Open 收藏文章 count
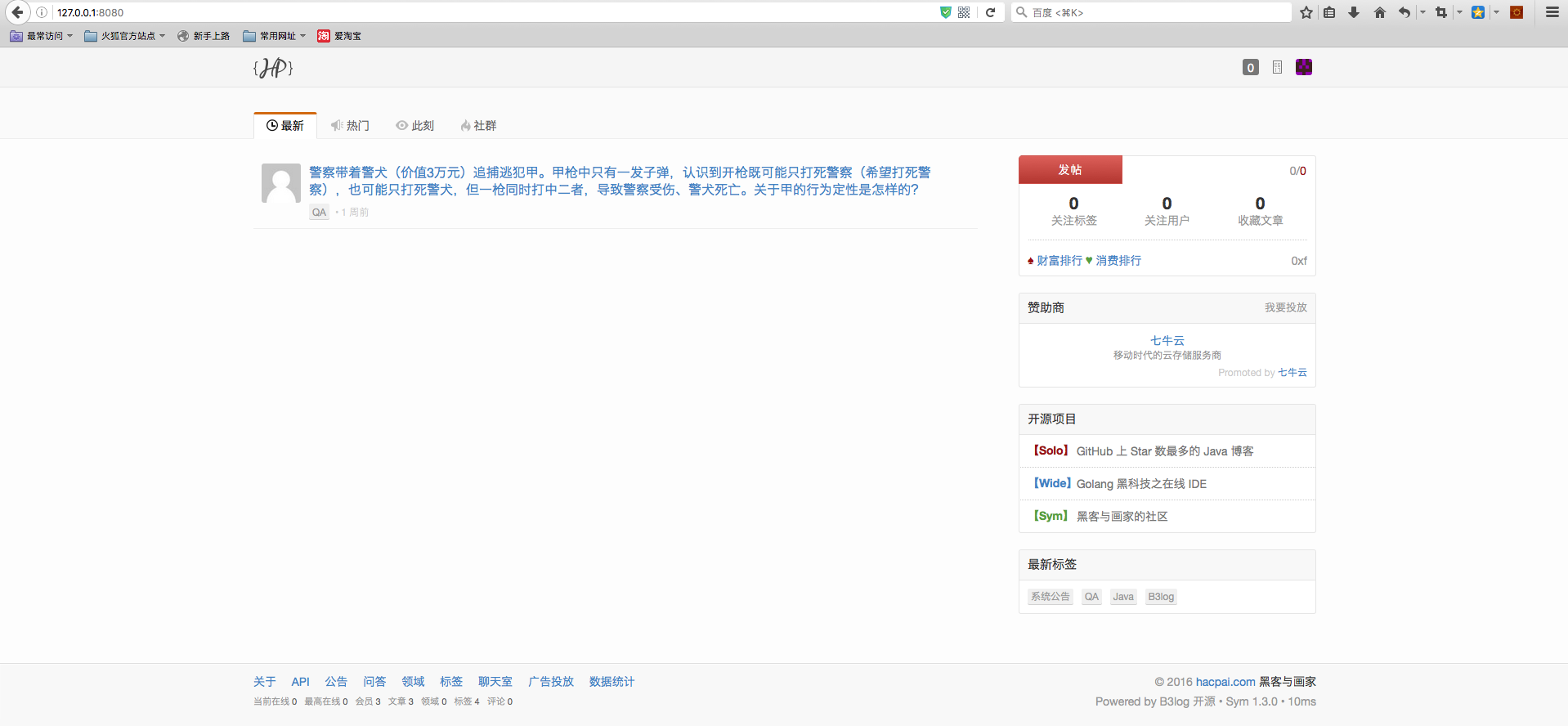 pos(1260,211)
